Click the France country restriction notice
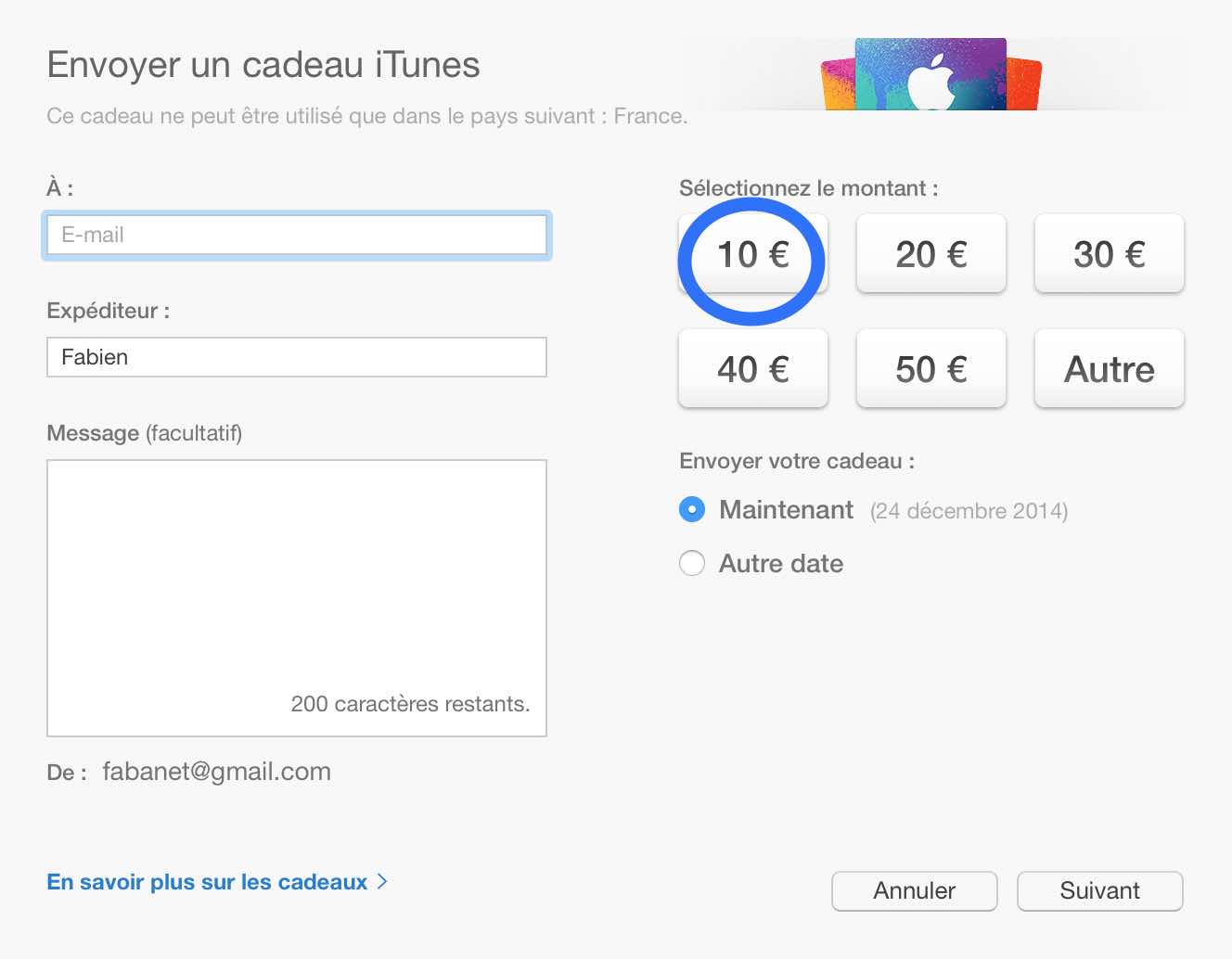 [x=367, y=117]
